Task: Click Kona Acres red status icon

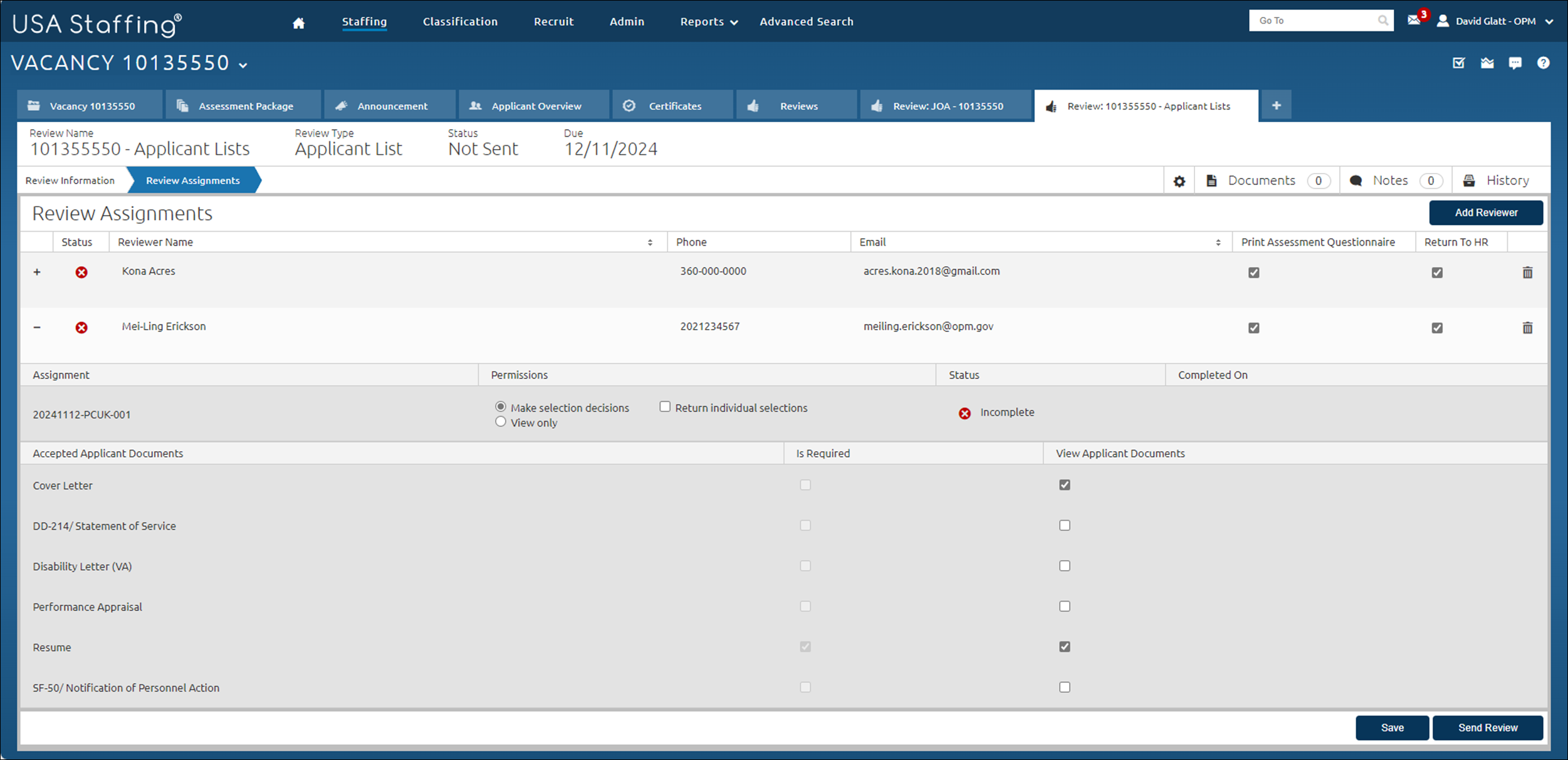Action: pyautogui.click(x=81, y=273)
